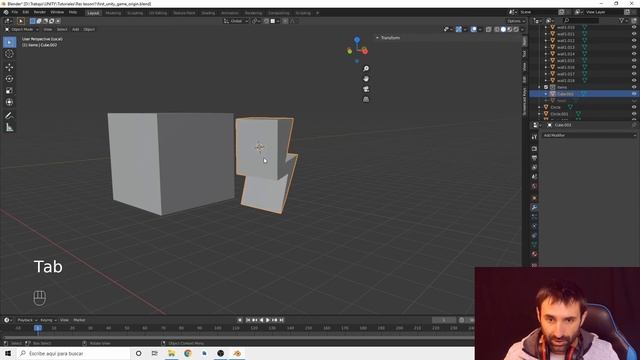This screenshot has height=360, width=640.
Task: Expand the wall1.012 tree item
Action: pyautogui.click(x=546, y=41)
